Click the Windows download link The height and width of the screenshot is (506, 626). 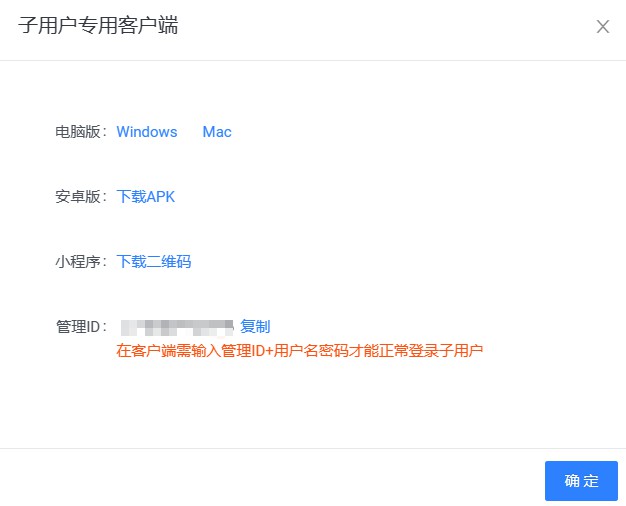tap(147, 132)
